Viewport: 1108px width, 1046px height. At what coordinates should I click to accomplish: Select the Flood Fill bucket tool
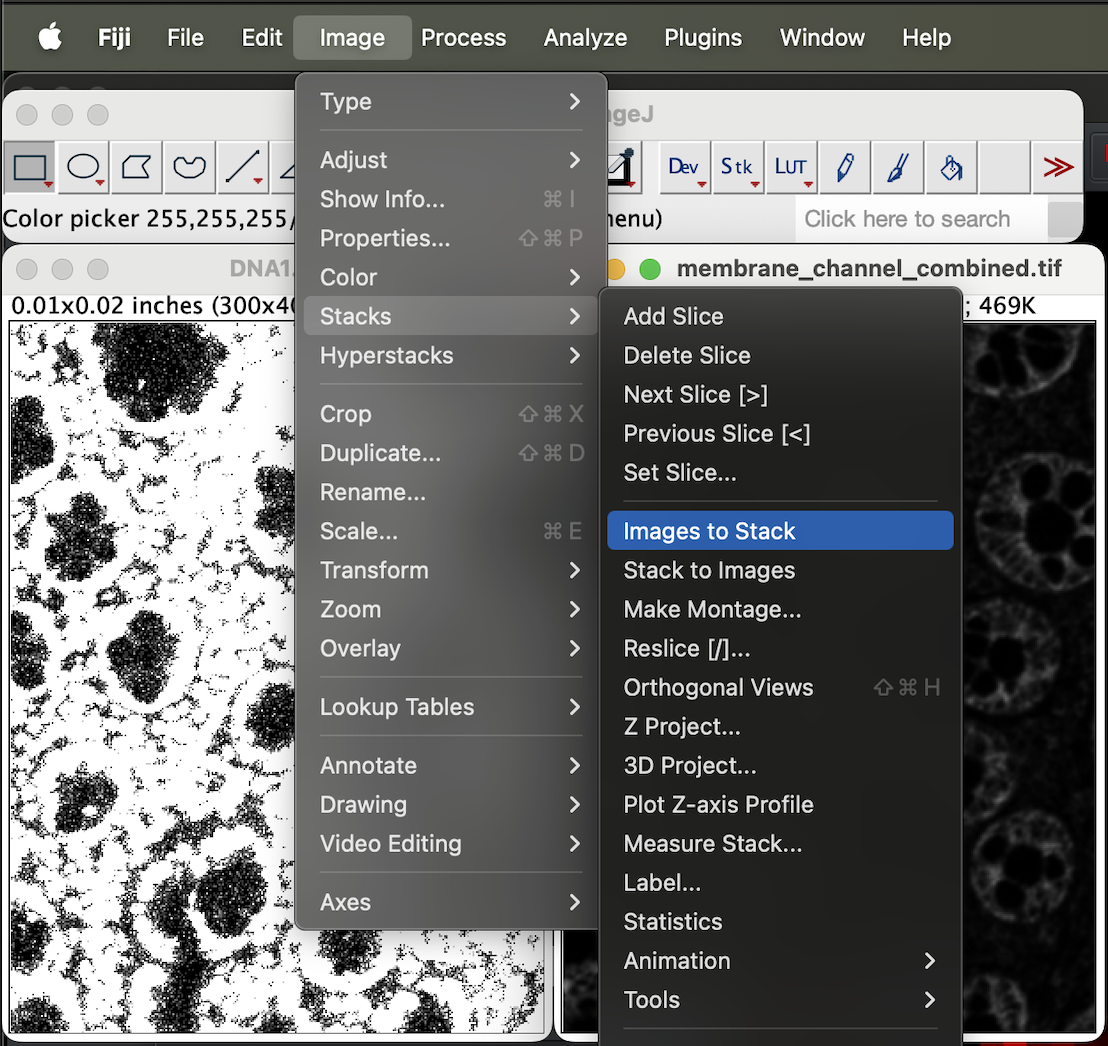click(x=951, y=167)
